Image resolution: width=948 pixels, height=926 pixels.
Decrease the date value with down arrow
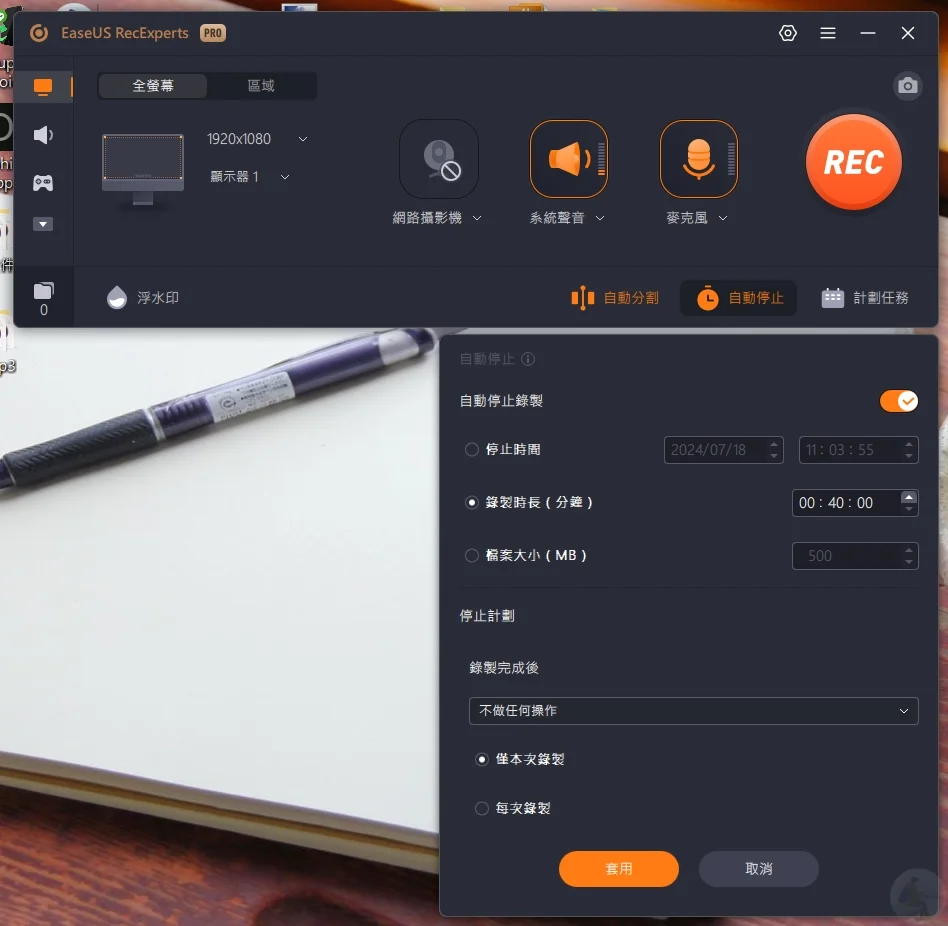point(774,456)
